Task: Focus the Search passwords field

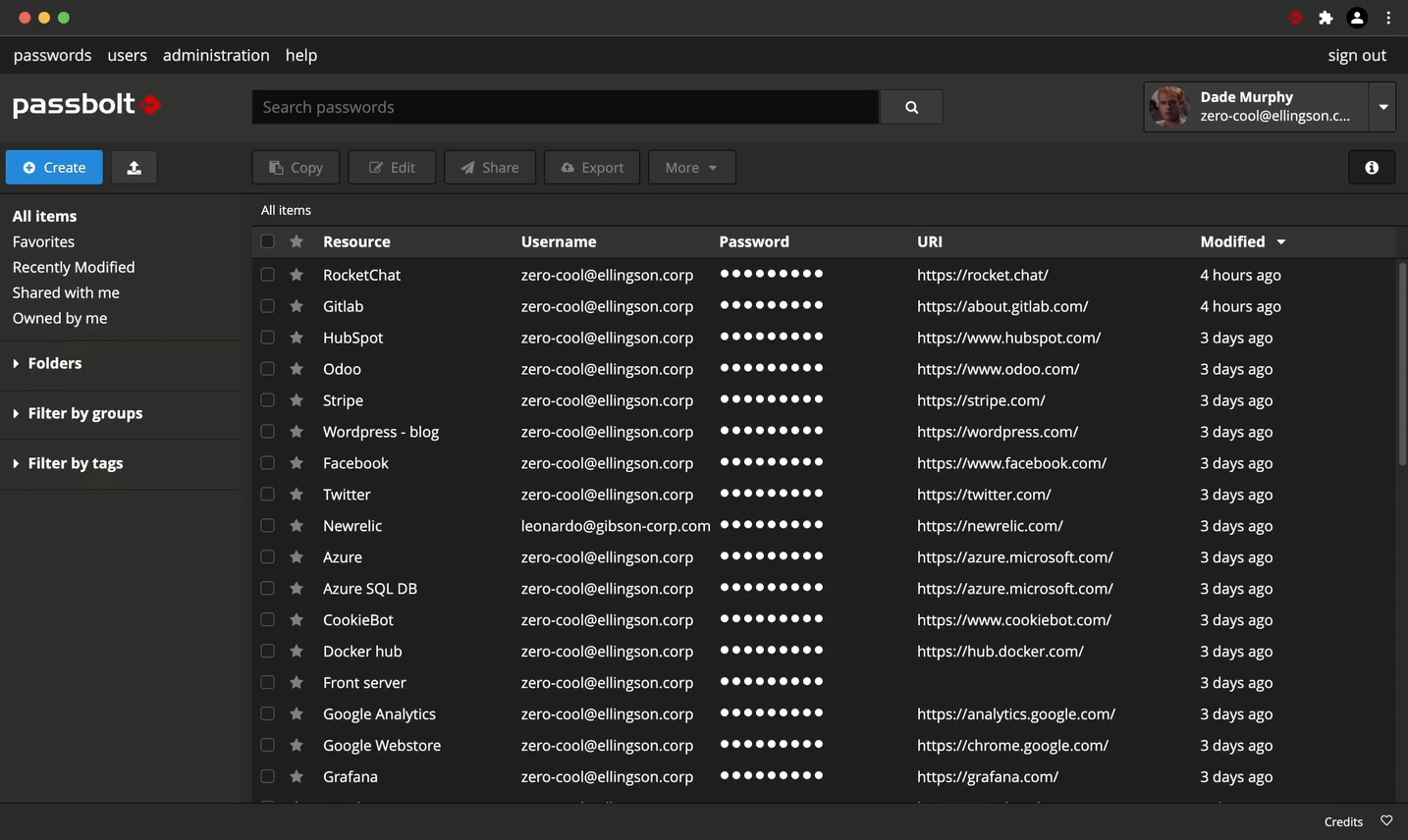Action: 566,107
